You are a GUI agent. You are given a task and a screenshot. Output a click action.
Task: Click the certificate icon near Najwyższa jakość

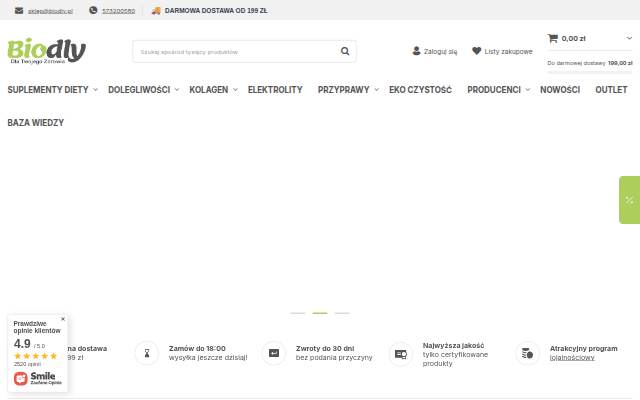(x=401, y=354)
